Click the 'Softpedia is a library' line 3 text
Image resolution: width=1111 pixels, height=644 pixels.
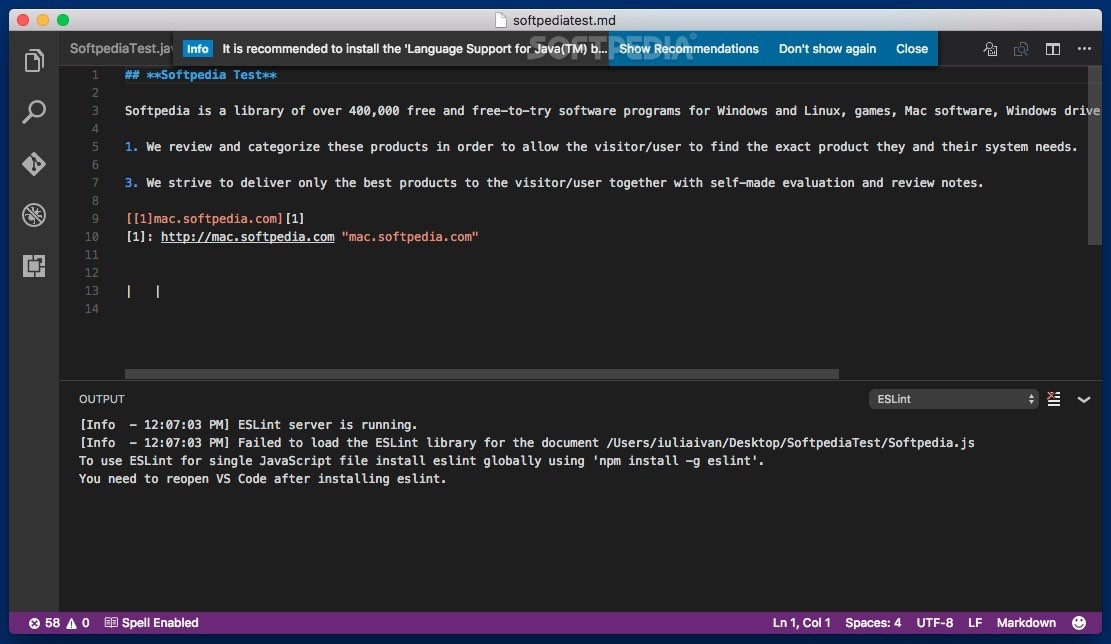point(612,111)
